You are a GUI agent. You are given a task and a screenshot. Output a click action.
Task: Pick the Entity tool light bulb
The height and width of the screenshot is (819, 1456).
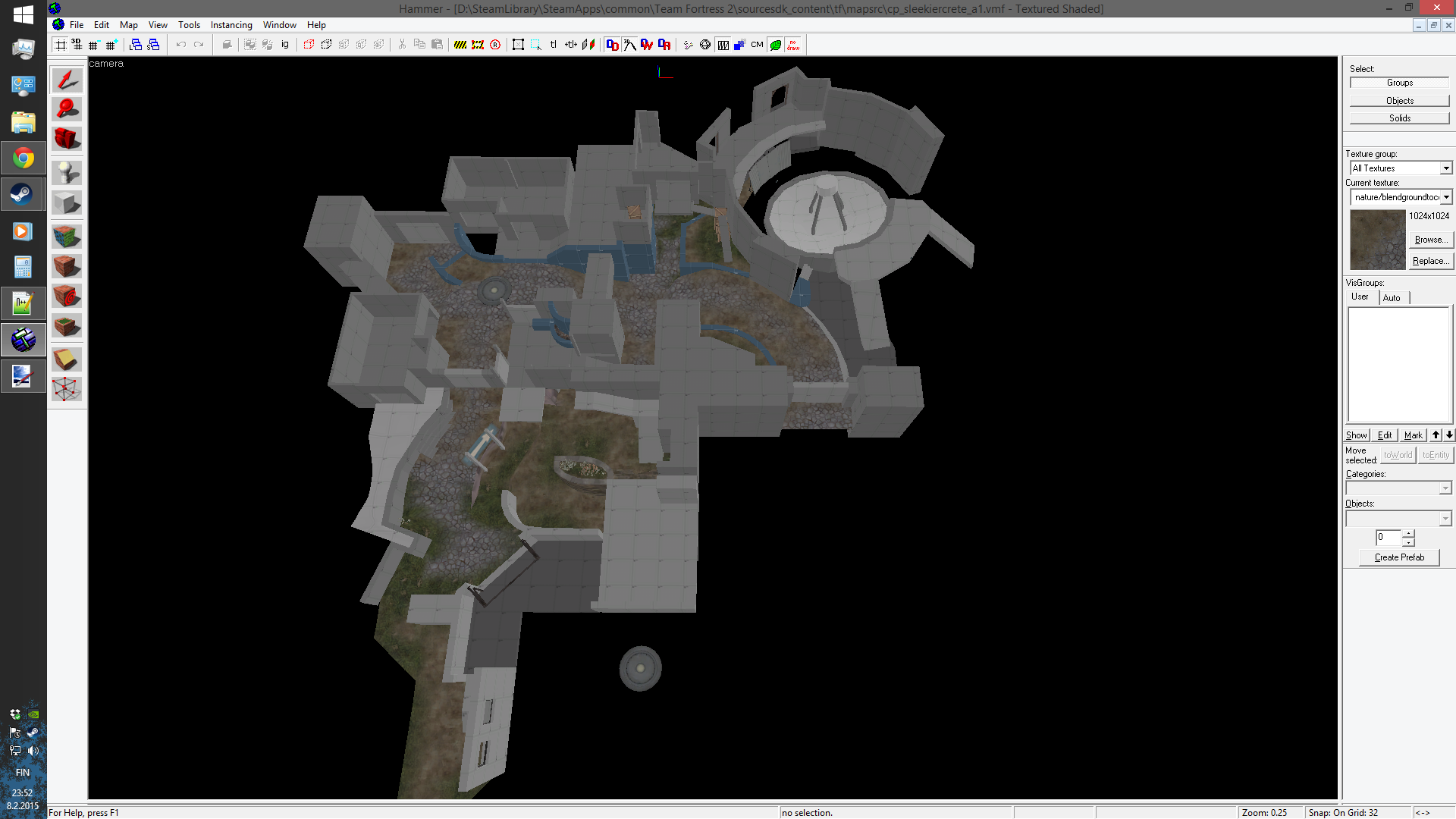[x=67, y=172]
